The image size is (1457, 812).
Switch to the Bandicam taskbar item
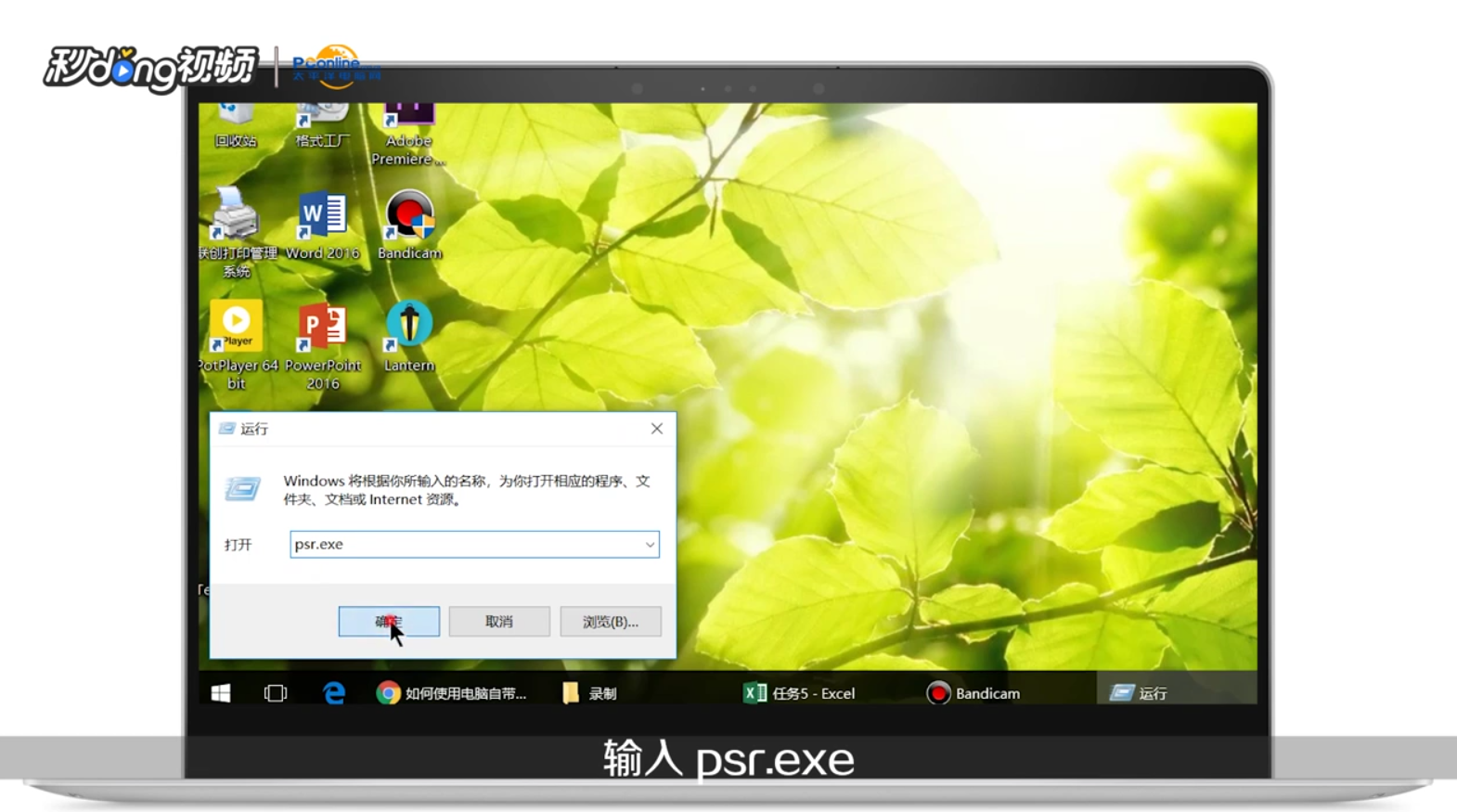click(x=974, y=693)
